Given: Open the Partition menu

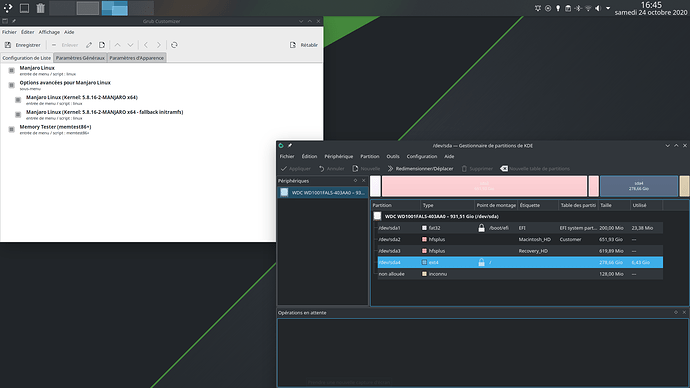Looking at the screenshot, I should [x=370, y=156].
